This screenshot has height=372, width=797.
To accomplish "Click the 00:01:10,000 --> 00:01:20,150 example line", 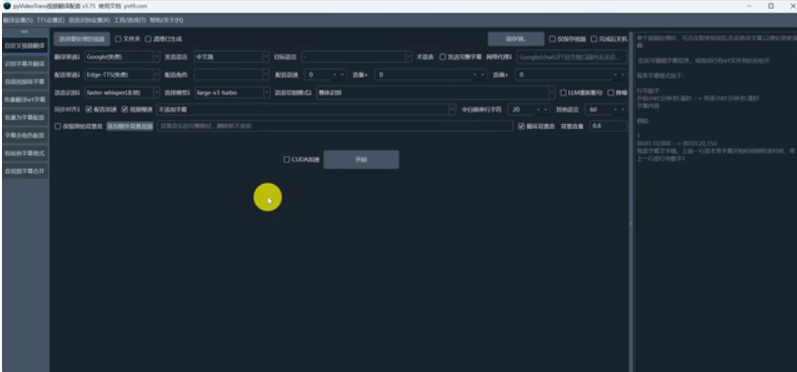I will point(677,143).
